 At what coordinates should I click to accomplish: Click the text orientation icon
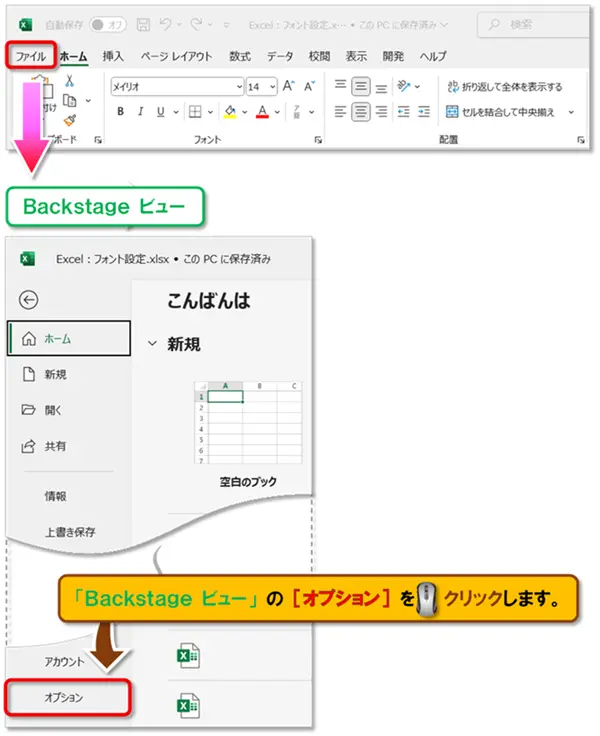click(x=403, y=86)
